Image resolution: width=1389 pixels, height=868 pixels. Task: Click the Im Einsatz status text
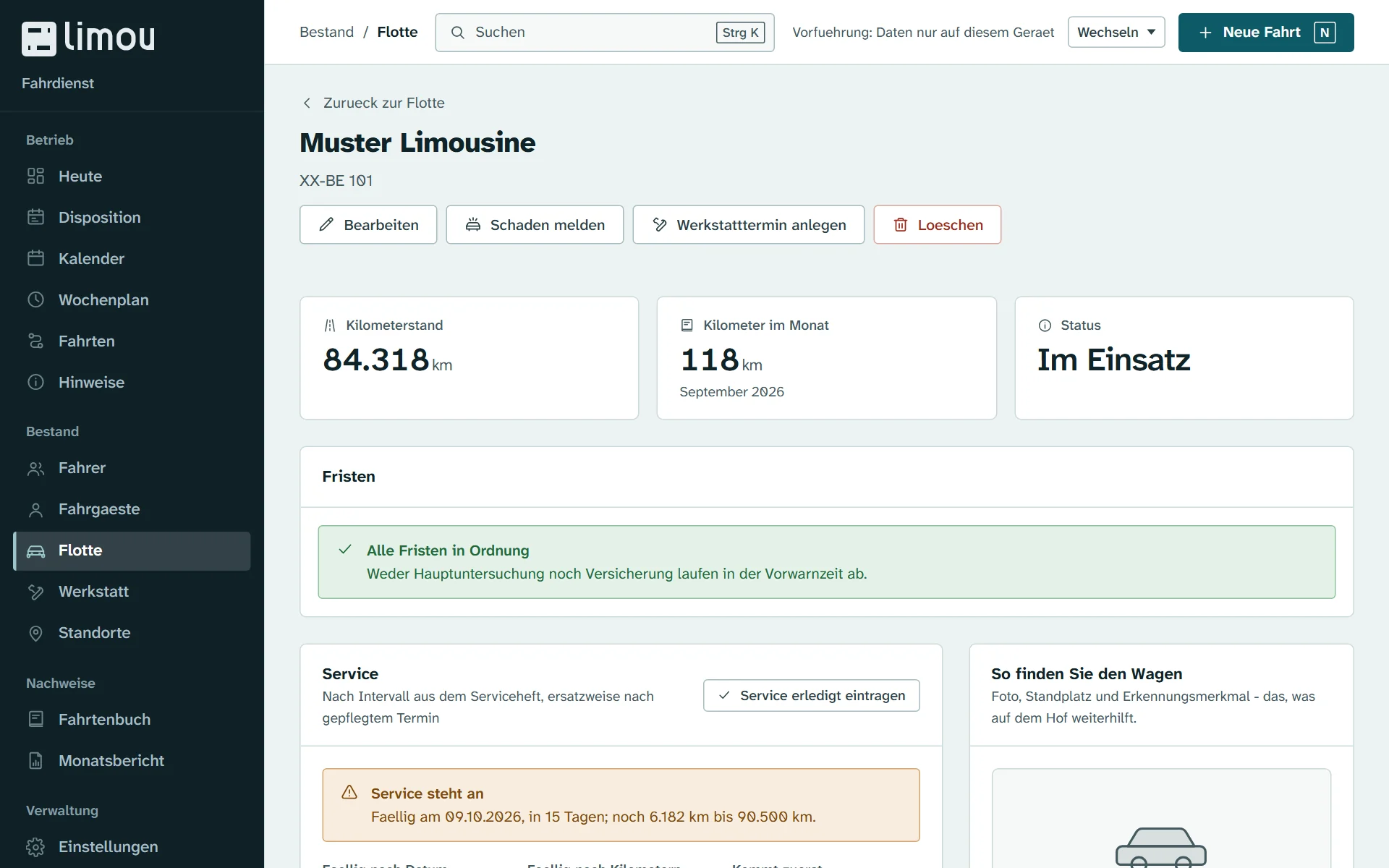coord(1113,359)
